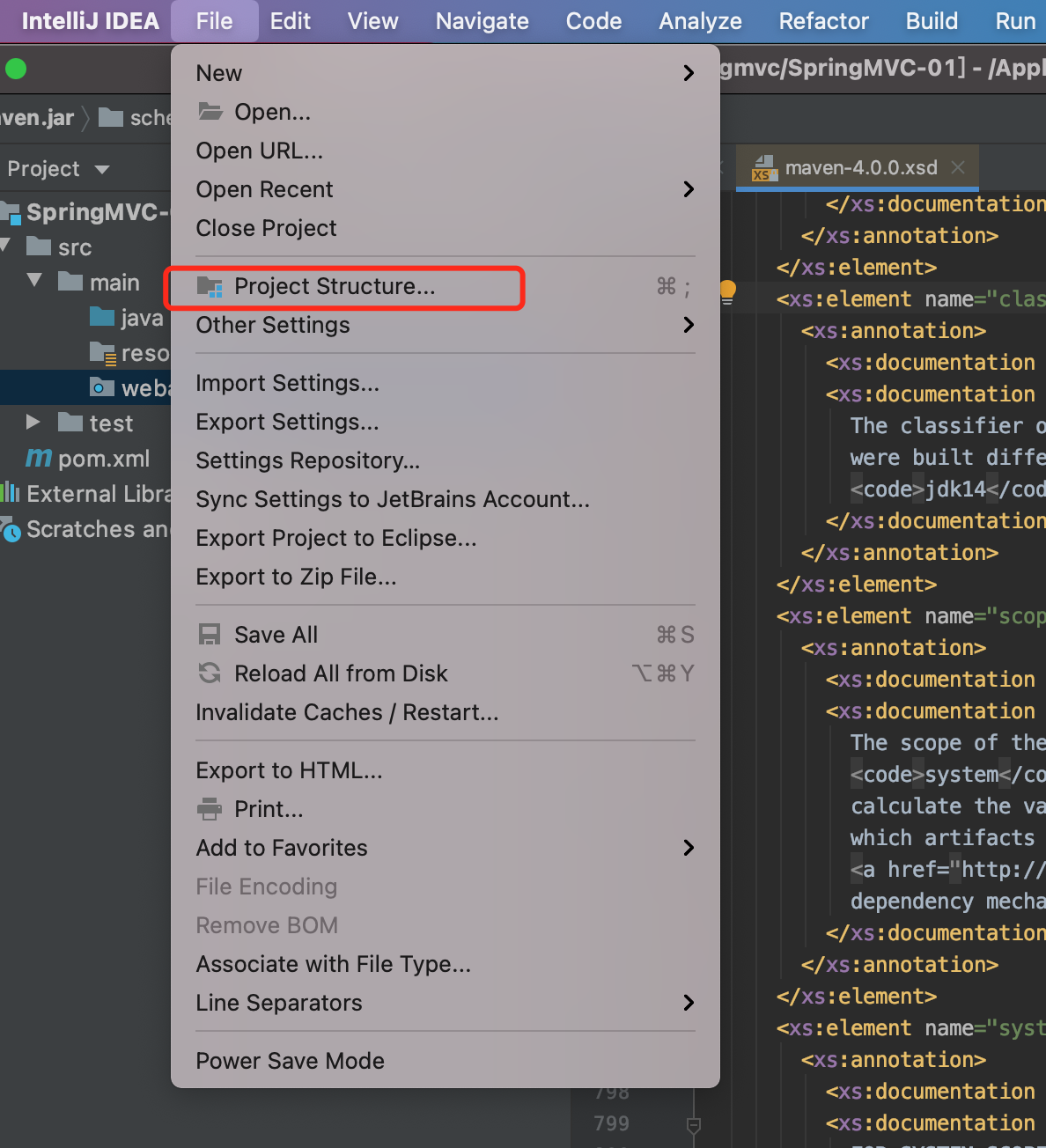Expand the Other Settings submenu arrow
1046x1148 pixels.
pyautogui.click(x=689, y=325)
